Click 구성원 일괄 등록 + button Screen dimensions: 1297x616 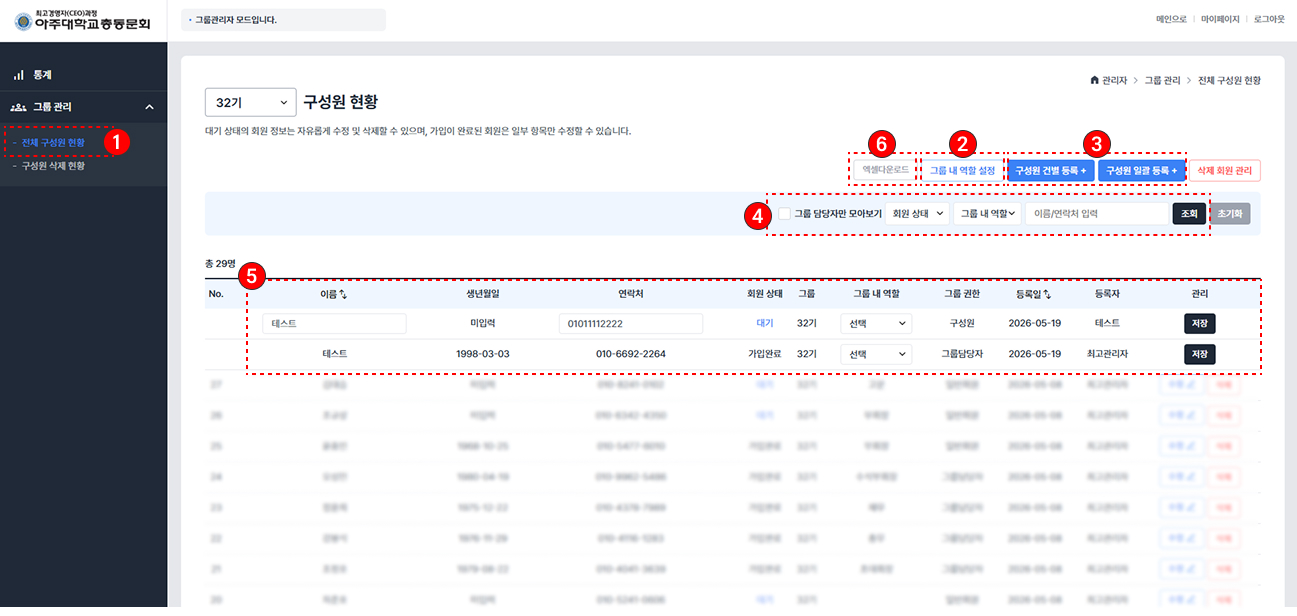(1141, 171)
